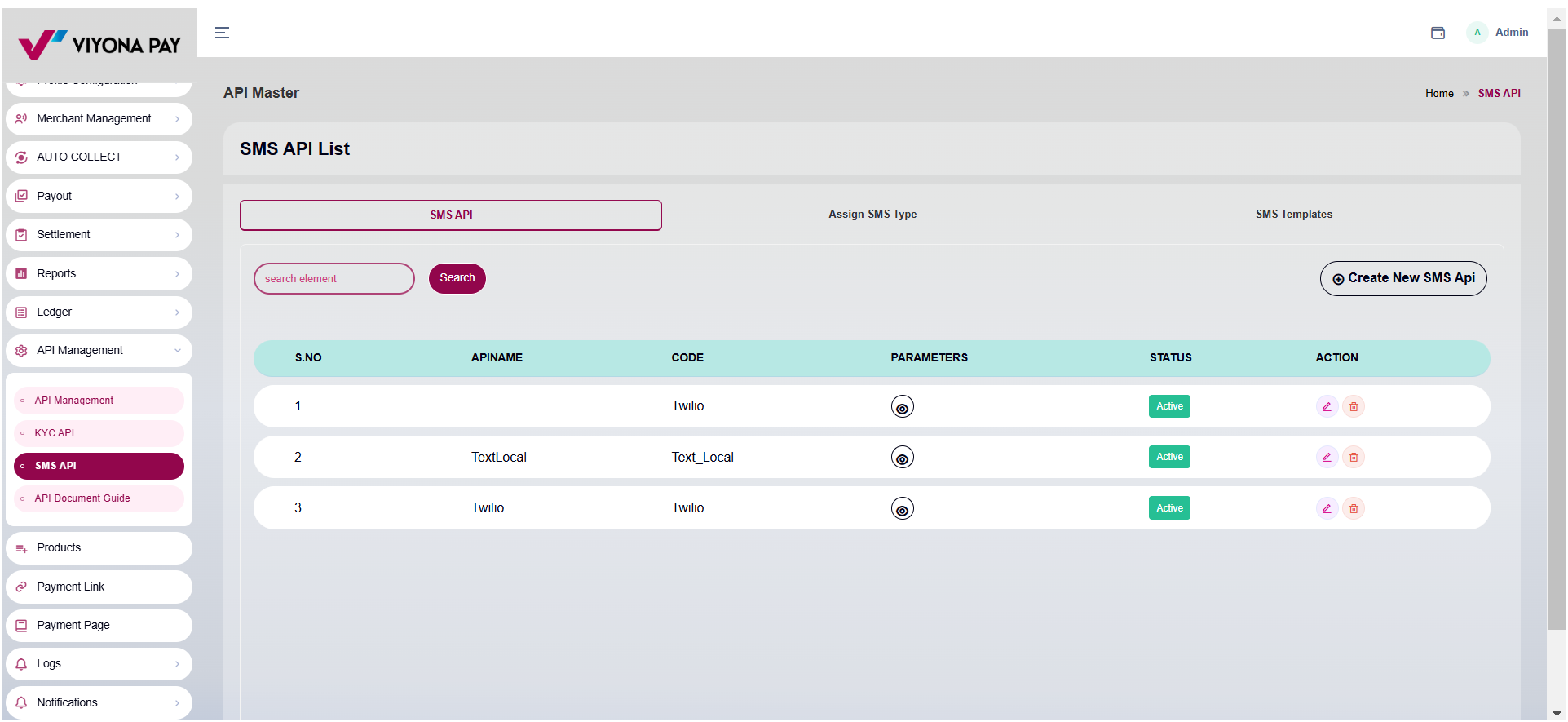The height and width of the screenshot is (722, 1568).
Task: Click the Logs bell icon
Action: tap(21, 664)
